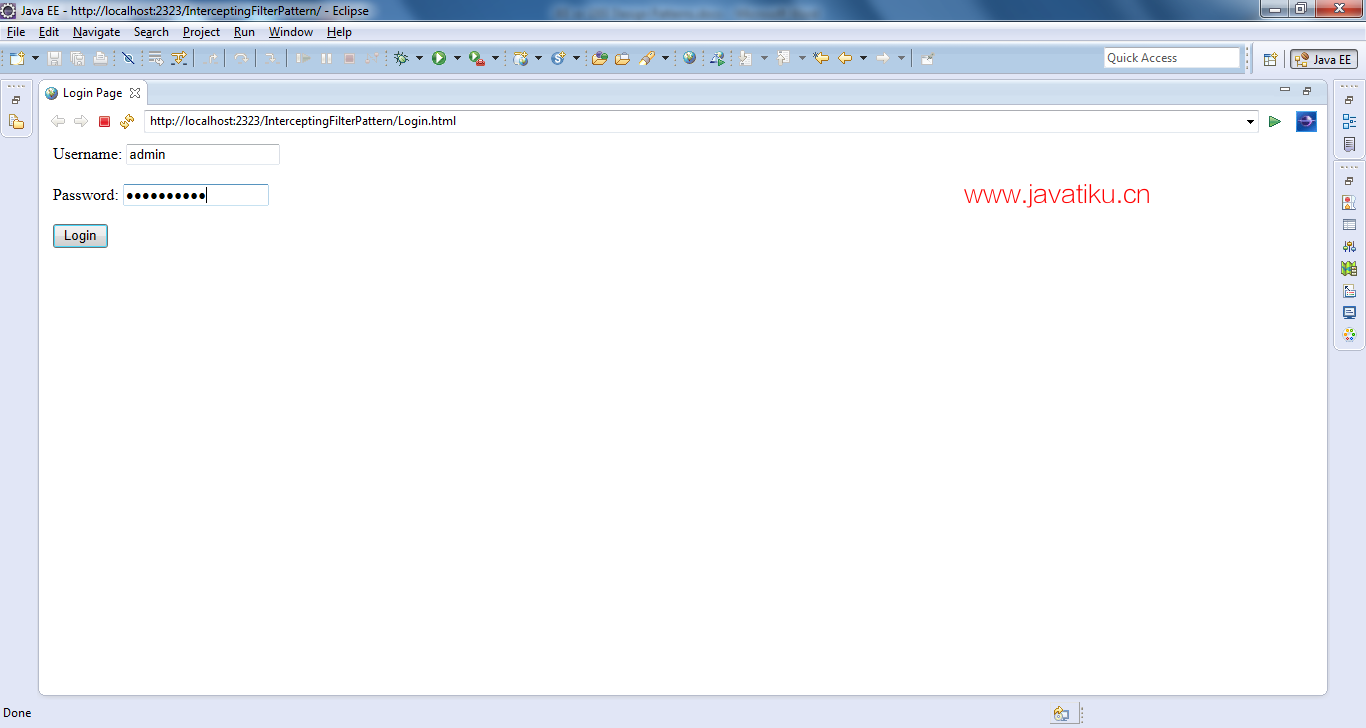Image resolution: width=1366 pixels, height=728 pixels.
Task: Run the application with green play icon
Action: pyautogui.click(x=439, y=58)
